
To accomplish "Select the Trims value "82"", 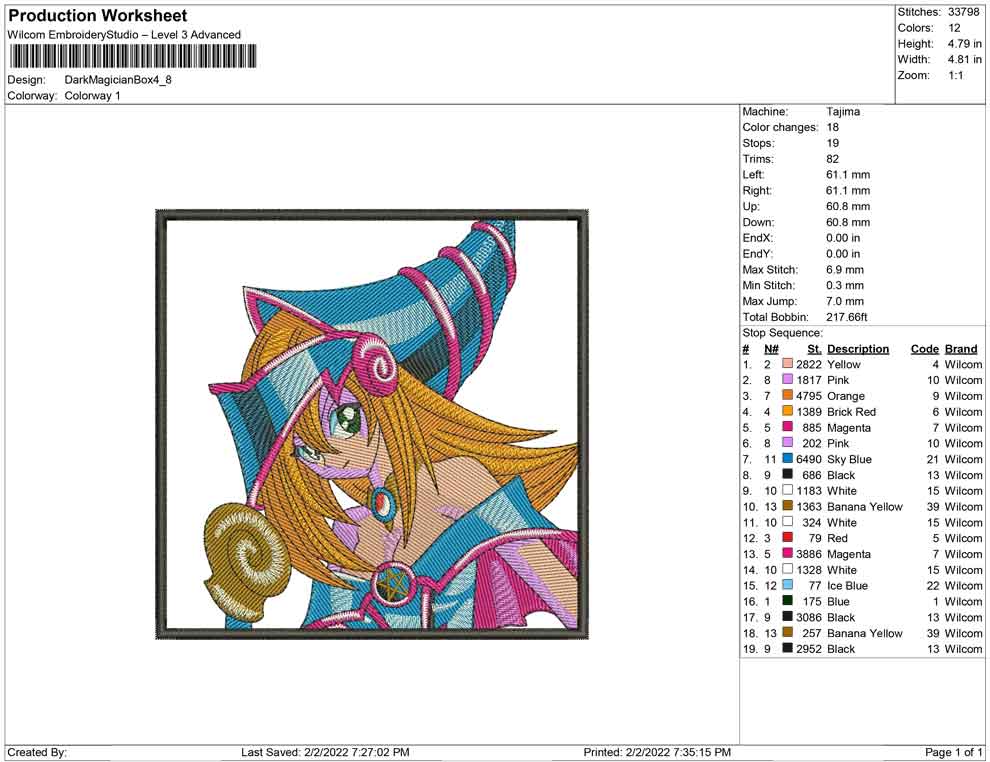I will (832, 158).
